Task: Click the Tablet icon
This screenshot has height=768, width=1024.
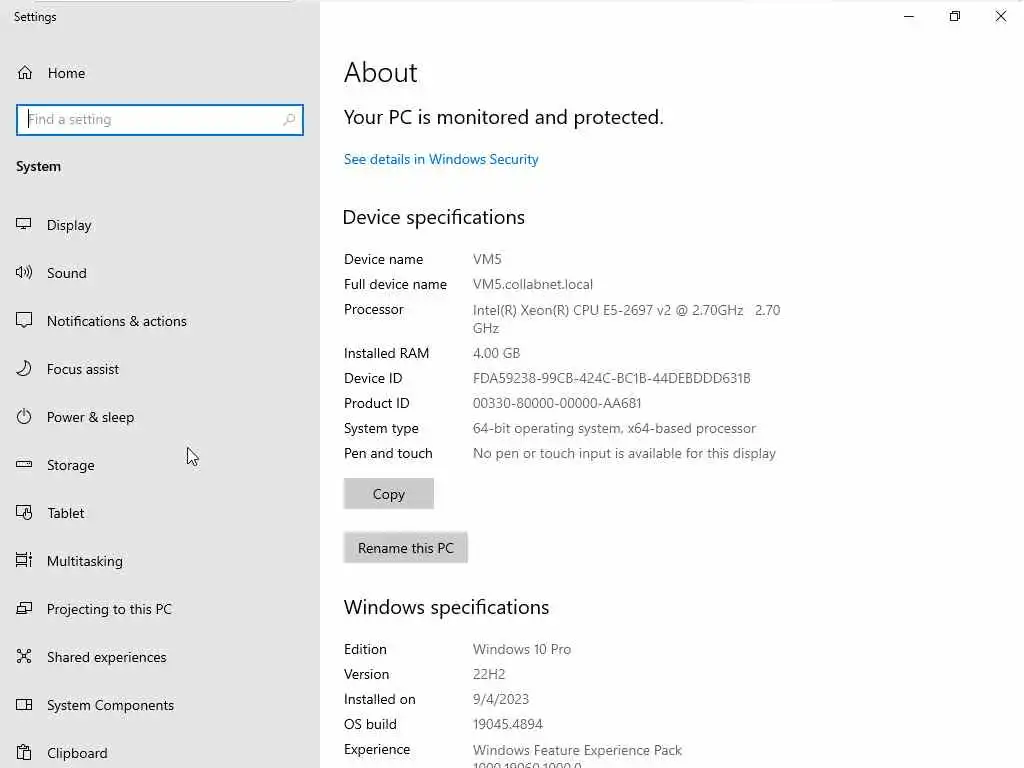Action: coord(24,513)
